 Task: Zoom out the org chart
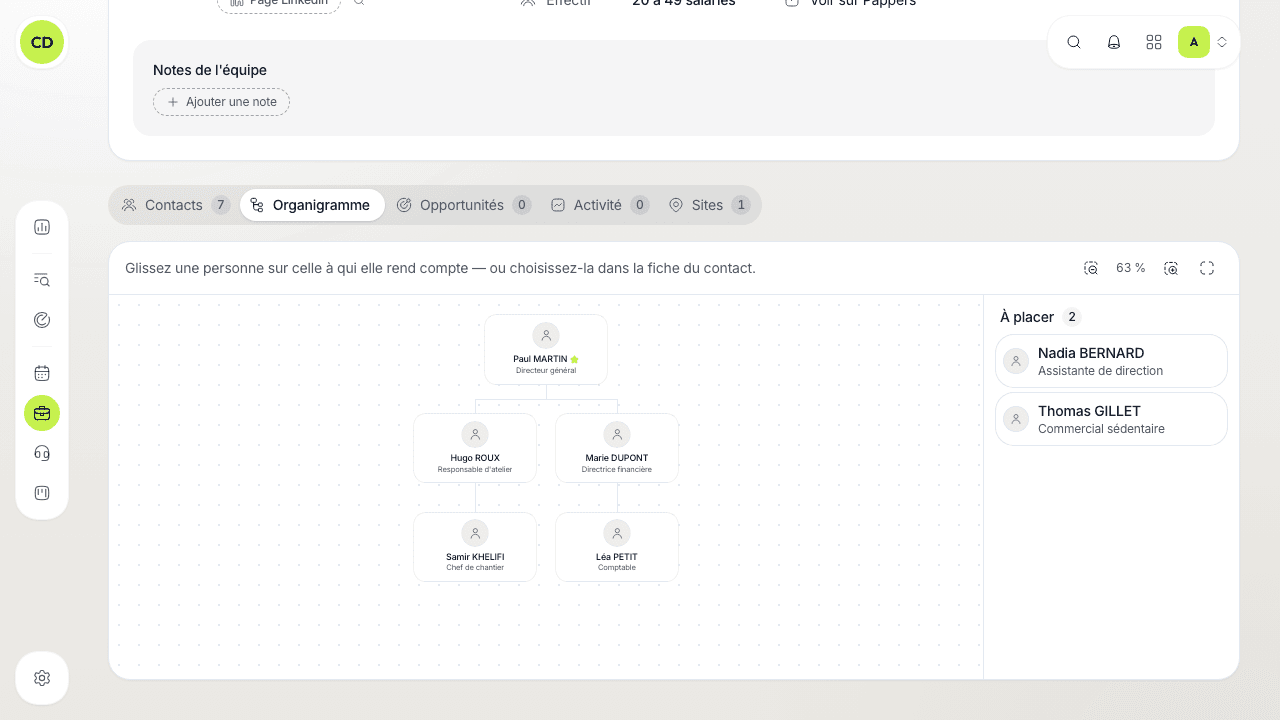pos(1091,268)
